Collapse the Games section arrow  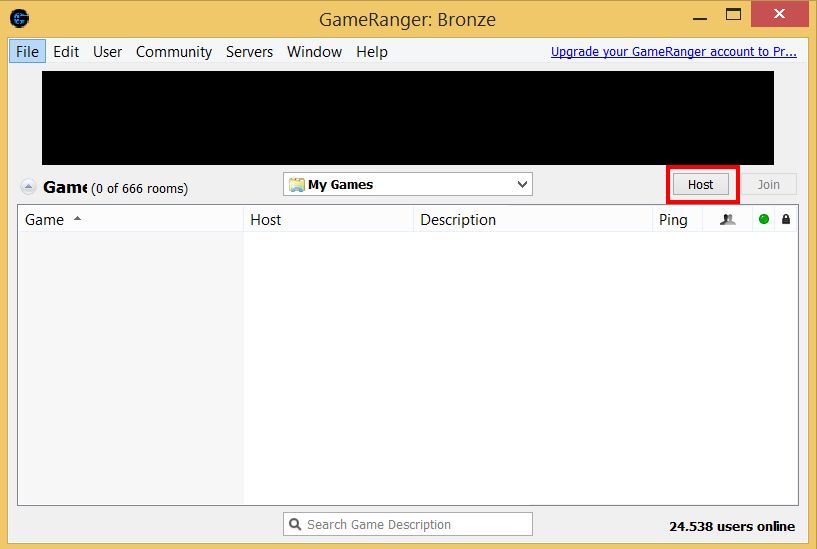[x=28, y=186]
